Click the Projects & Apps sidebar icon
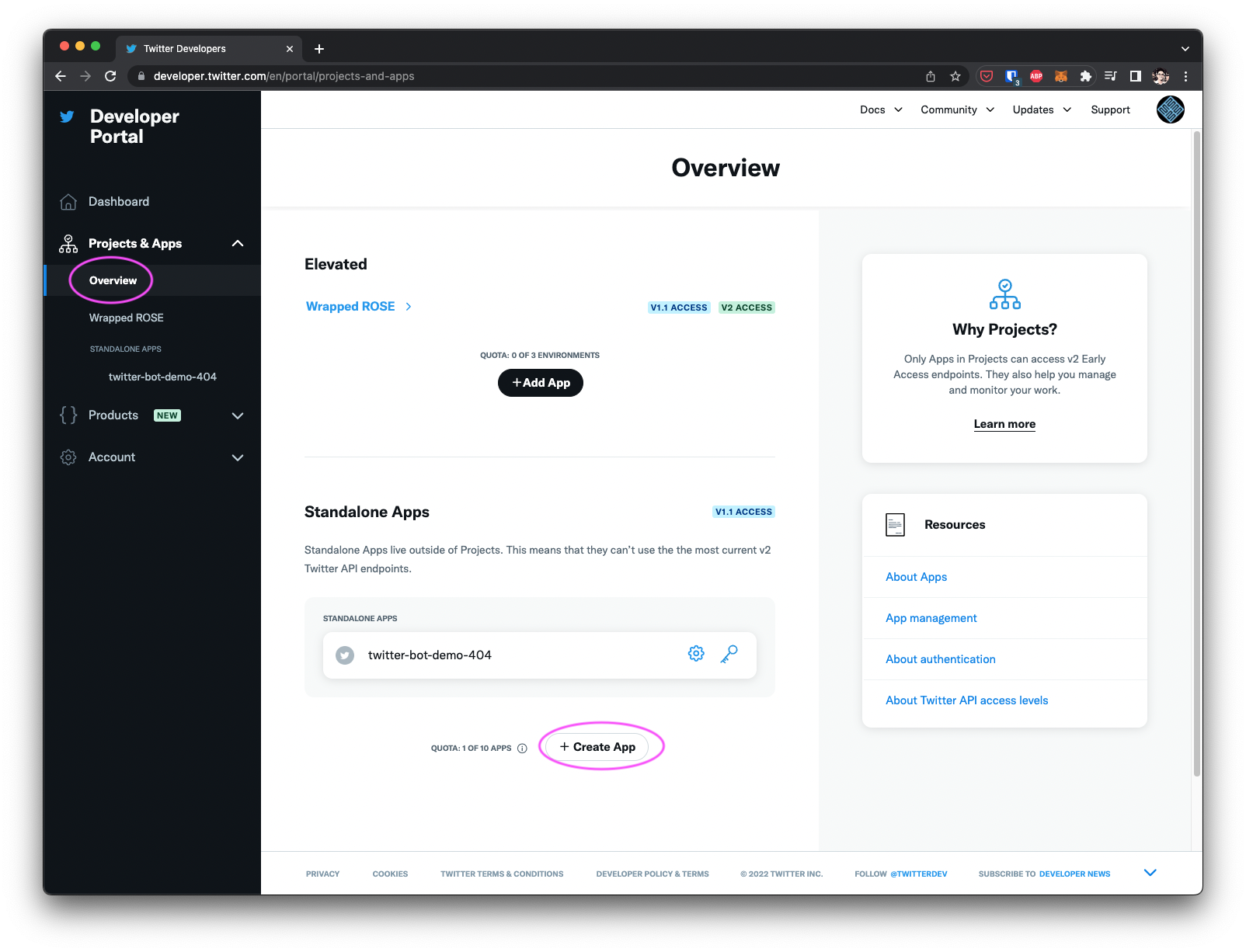 (68, 243)
